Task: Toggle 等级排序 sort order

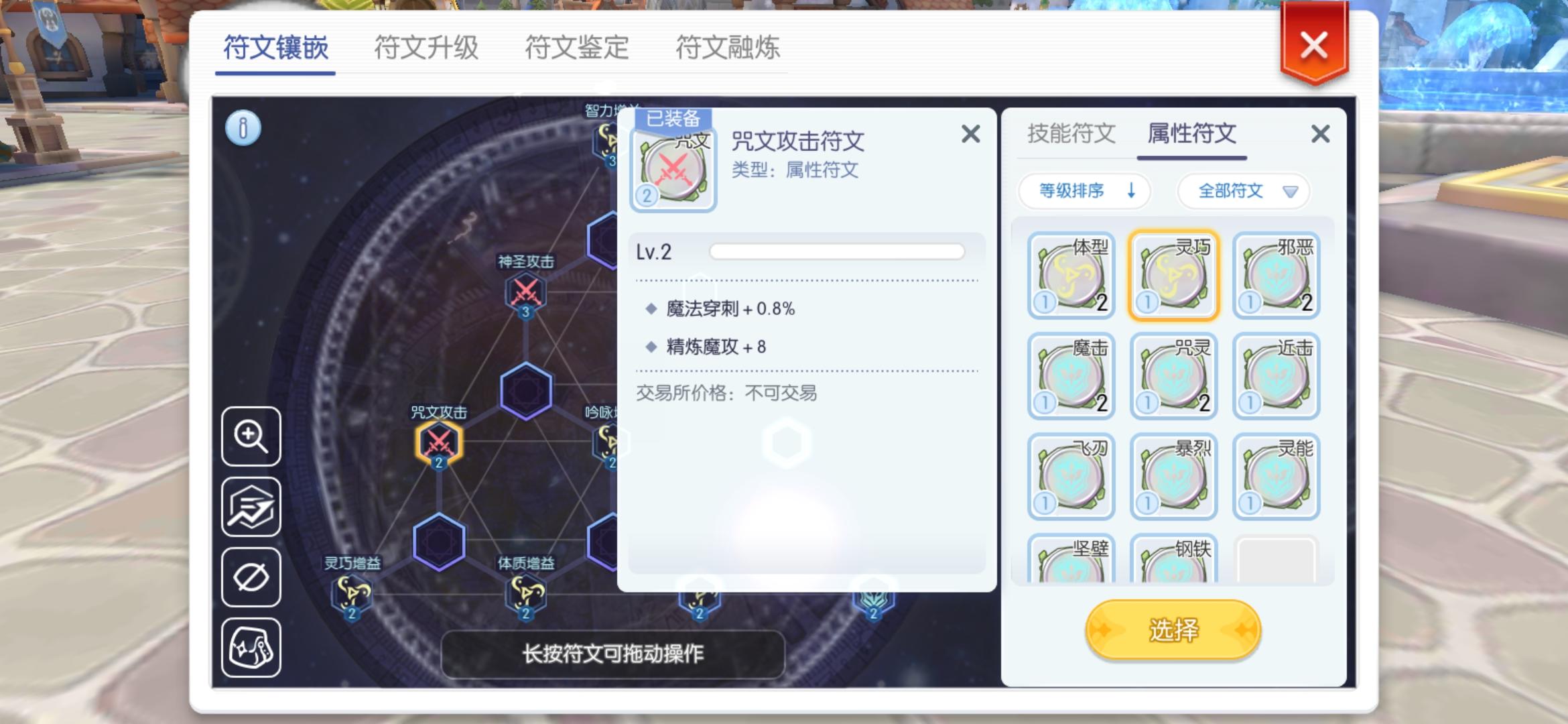Action: [1084, 191]
